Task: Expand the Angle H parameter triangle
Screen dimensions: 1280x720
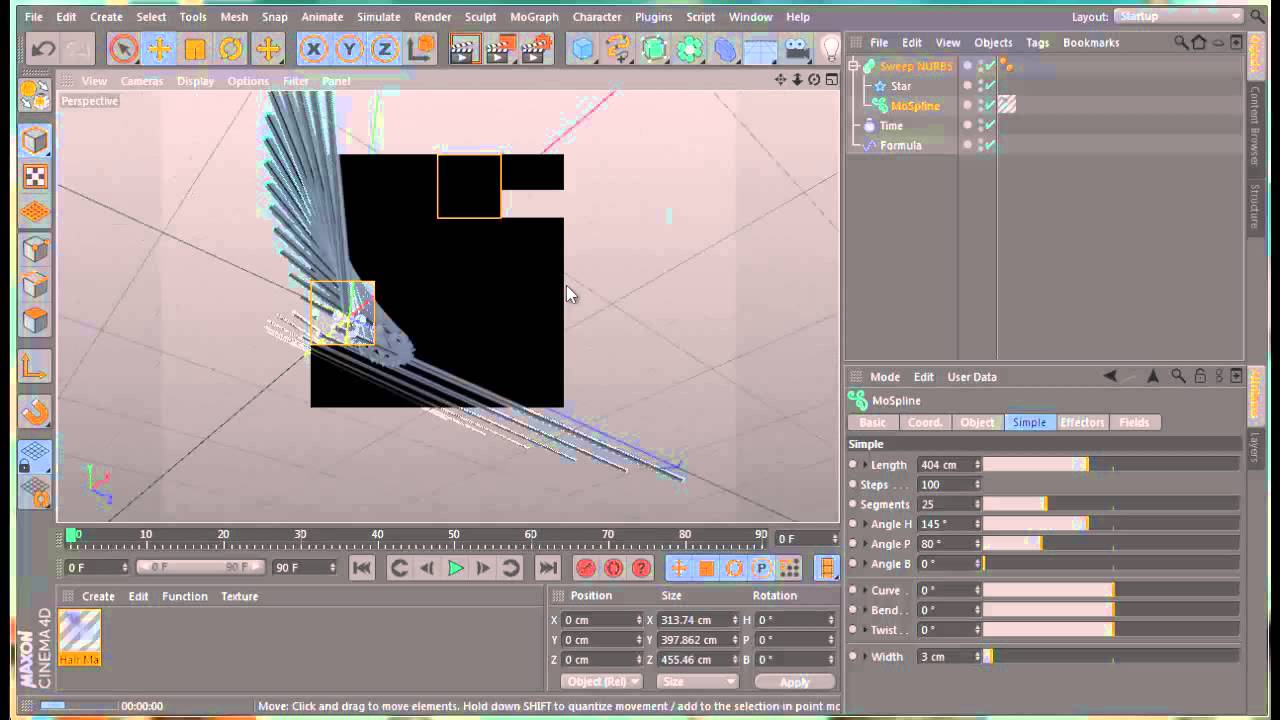Action: pyautogui.click(x=865, y=524)
